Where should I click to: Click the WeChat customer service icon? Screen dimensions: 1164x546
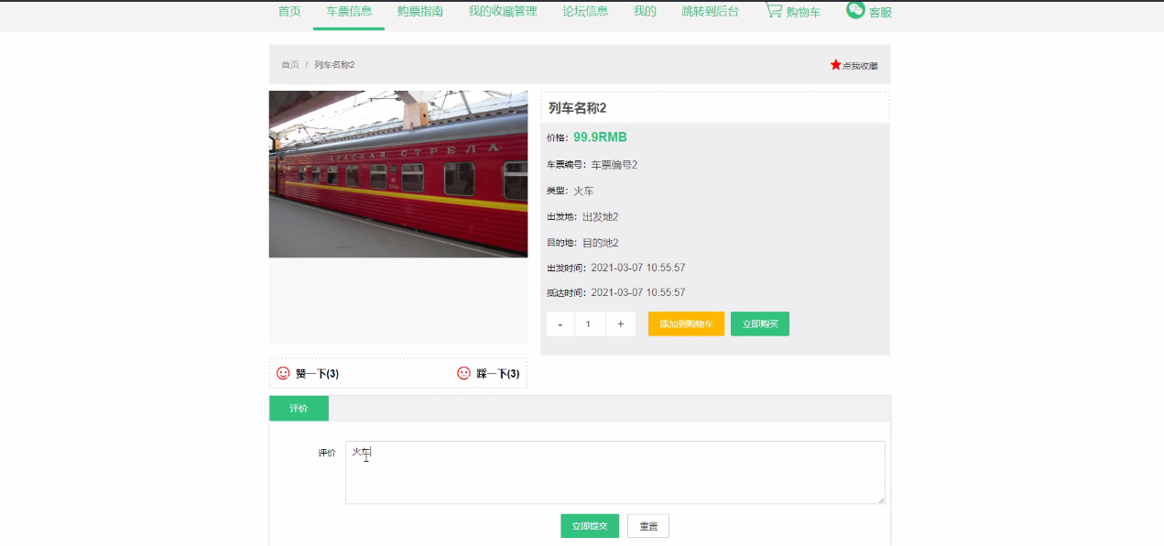(x=855, y=10)
